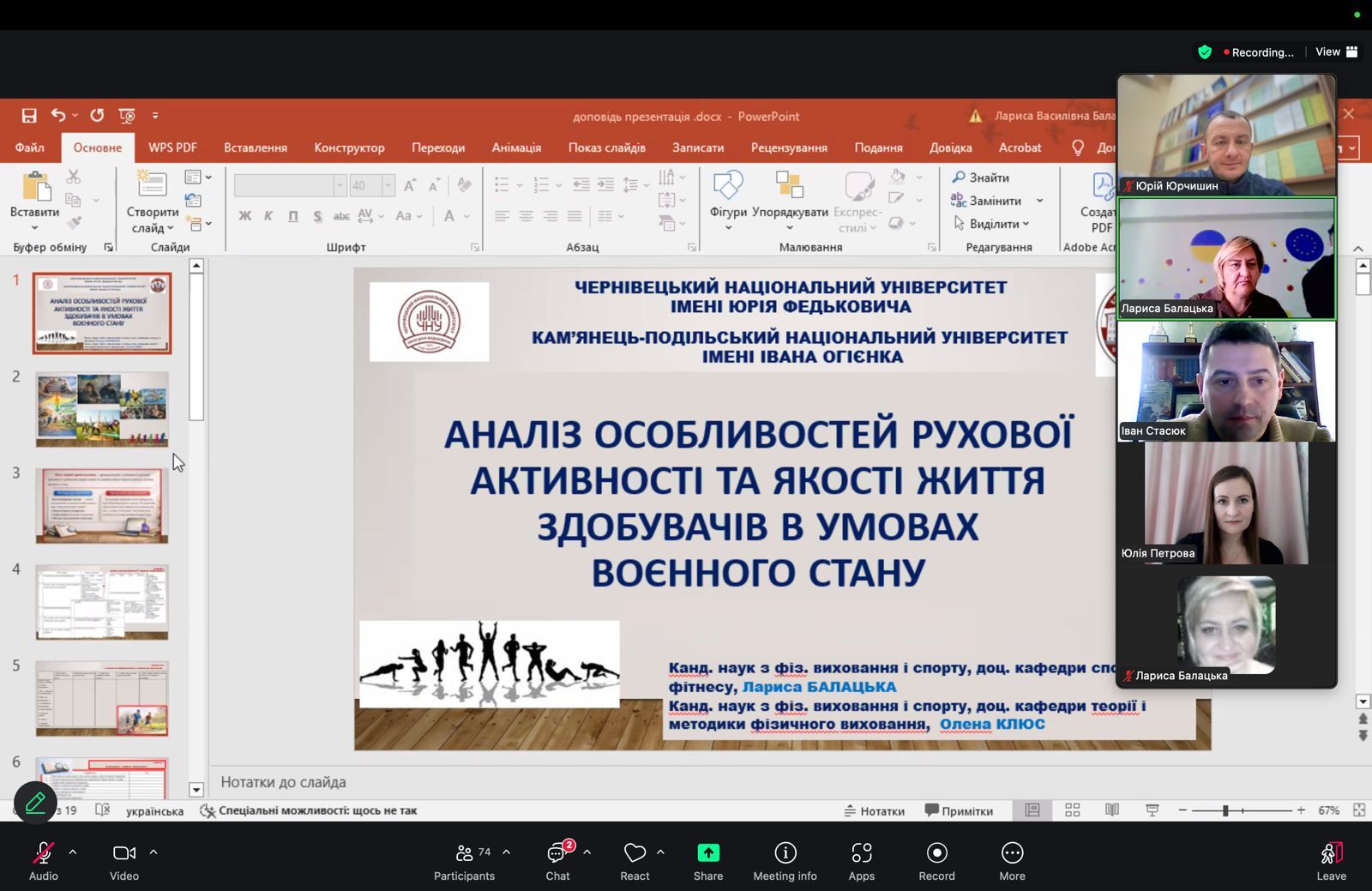Click the font color A button
Image resolution: width=1372 pixels, height=891 pixels.
coord(449,216)
